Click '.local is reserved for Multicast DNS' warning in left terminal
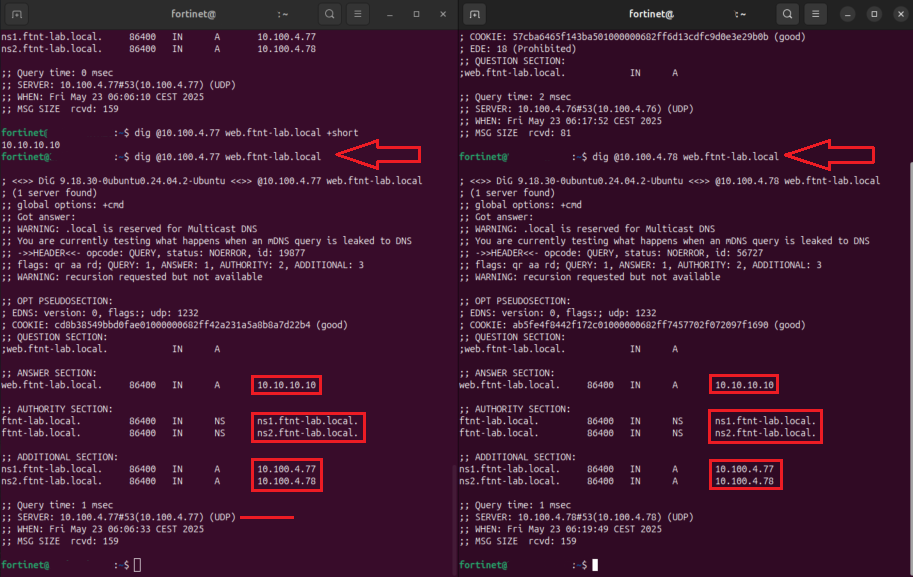The height and width of the screenshot is (577, 913). 129,229
